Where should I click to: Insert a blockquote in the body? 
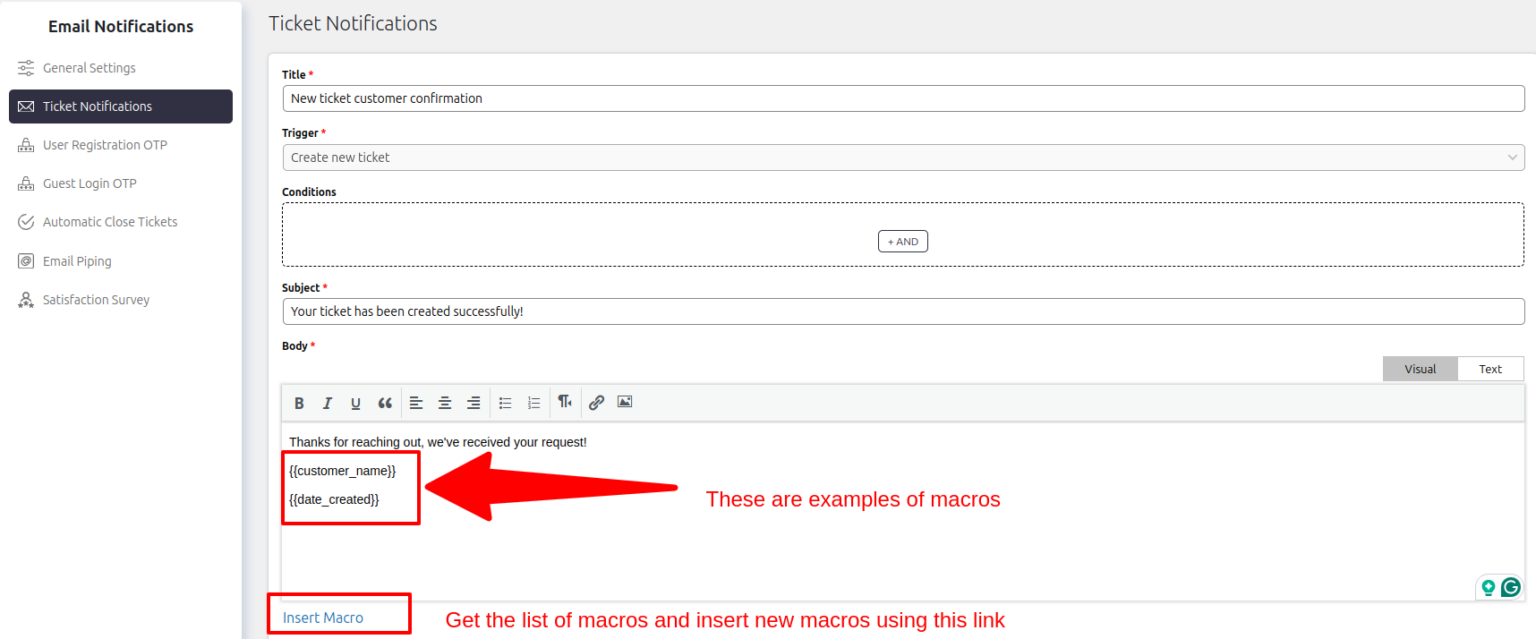point(385,403)
